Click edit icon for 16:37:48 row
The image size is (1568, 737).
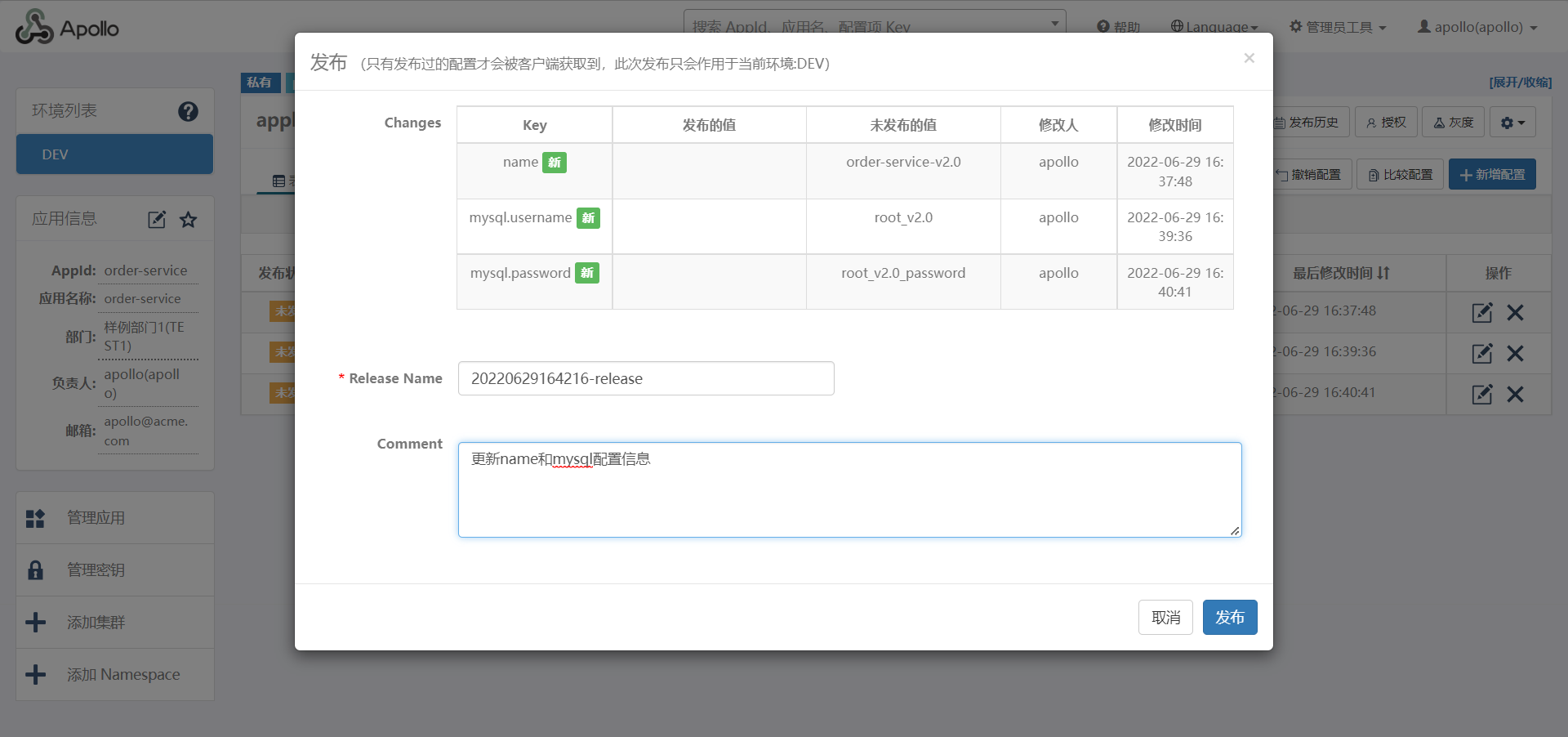[x=1481, y=312]
